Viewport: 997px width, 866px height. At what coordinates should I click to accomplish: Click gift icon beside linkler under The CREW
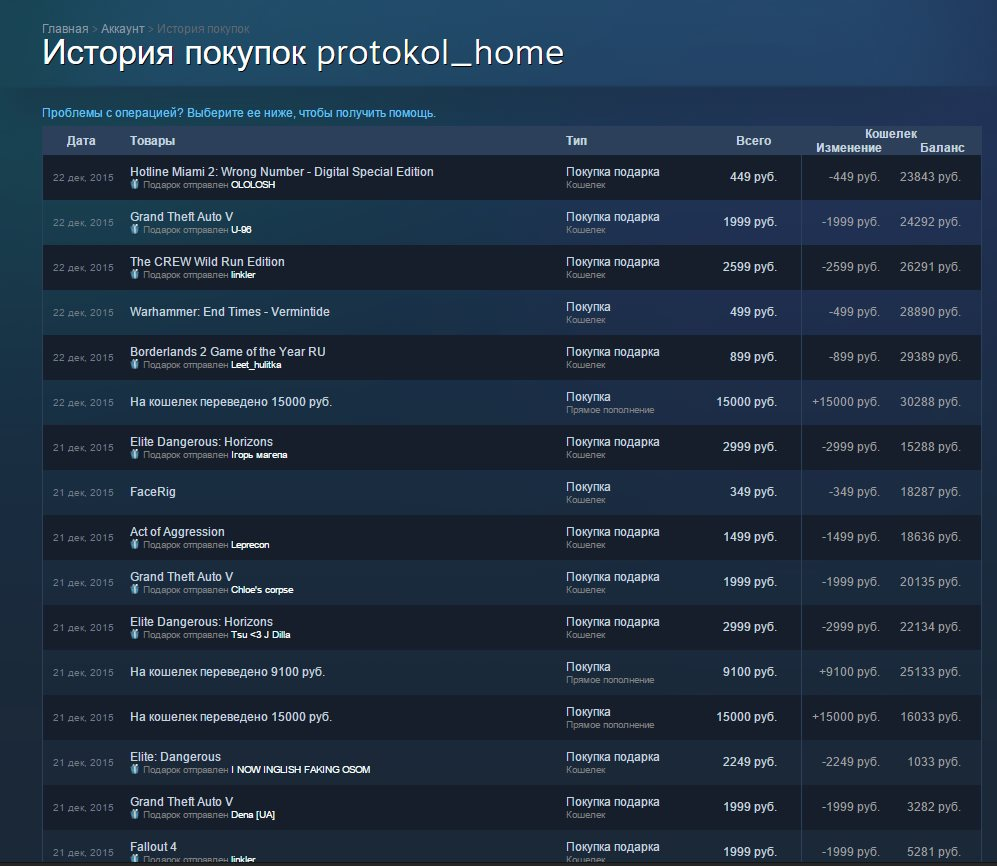[134, 275]
